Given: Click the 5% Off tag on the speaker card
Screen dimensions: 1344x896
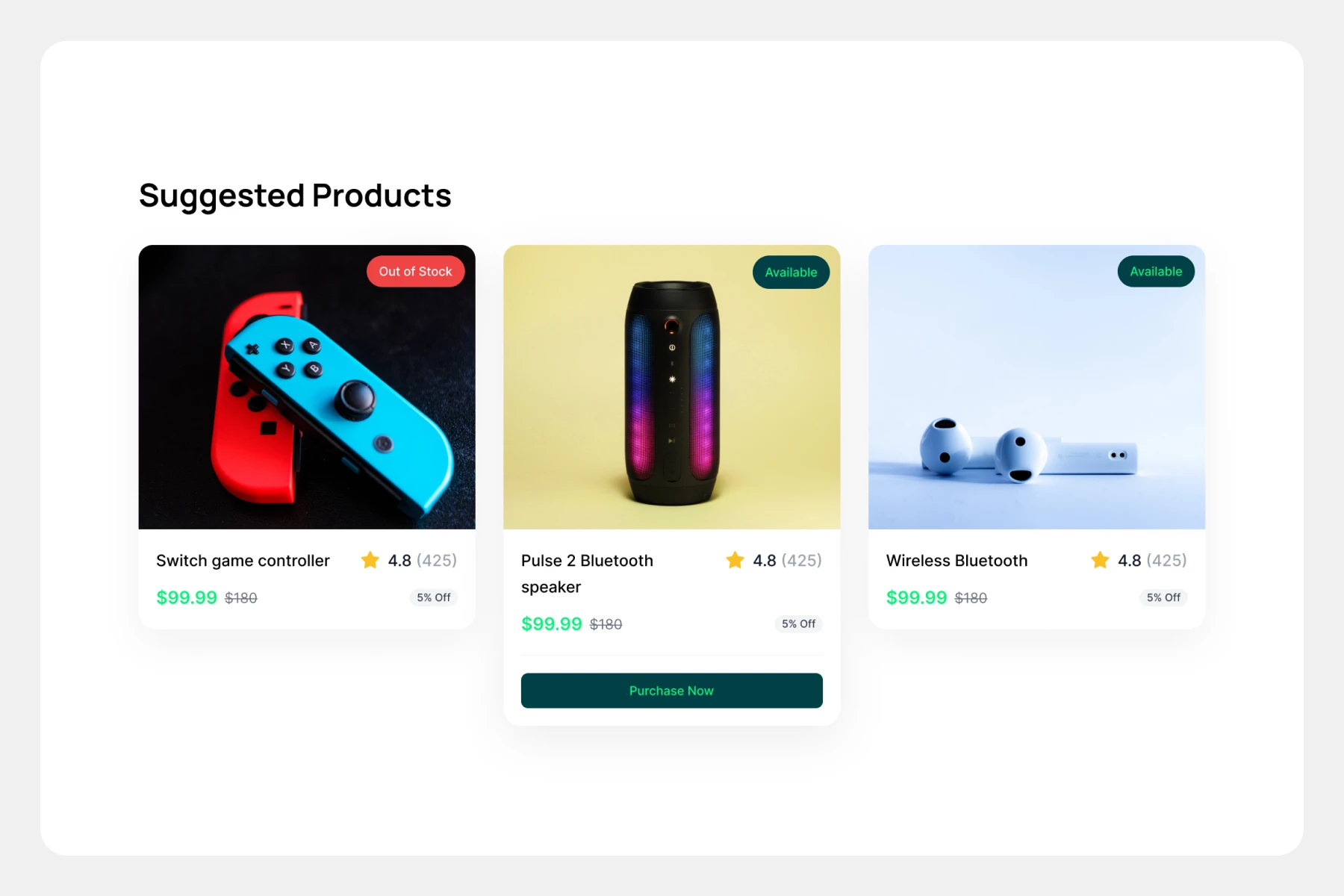Looking at the screenshot, I should pyautogui.click(x=798, y=623).
